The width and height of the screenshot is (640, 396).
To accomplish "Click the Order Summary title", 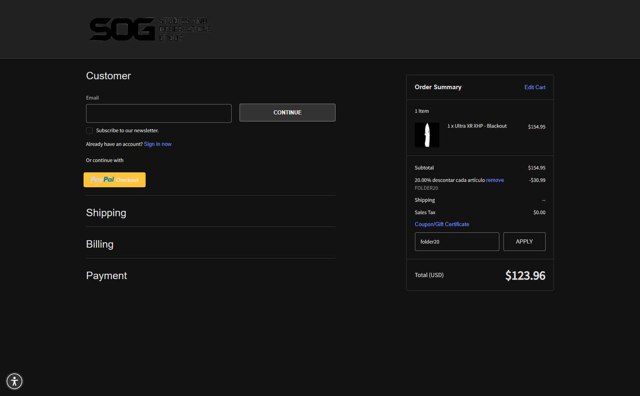I will [x=438, y=87].
